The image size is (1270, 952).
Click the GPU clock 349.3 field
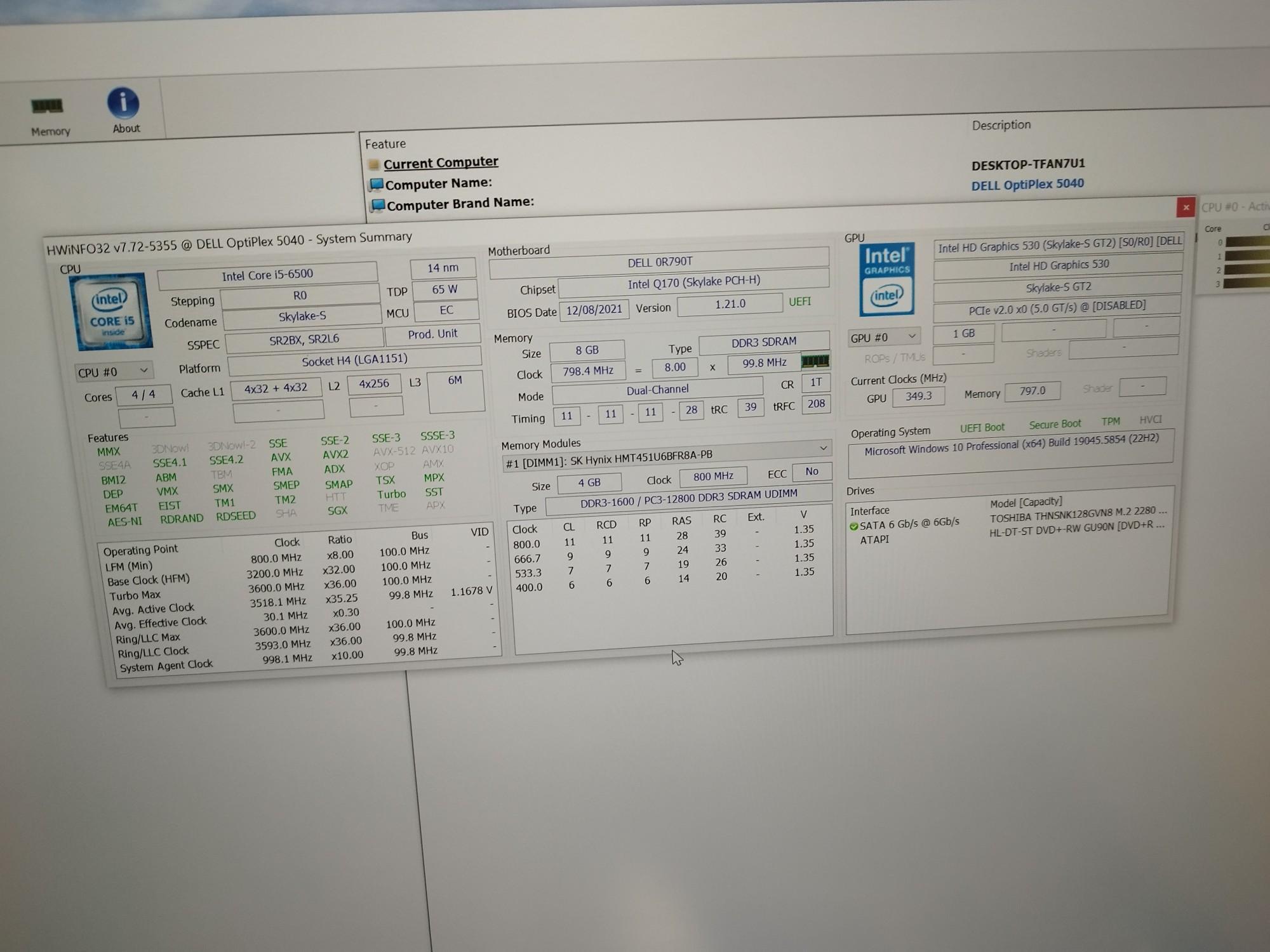pyautogui.click(x=918, y=397)
